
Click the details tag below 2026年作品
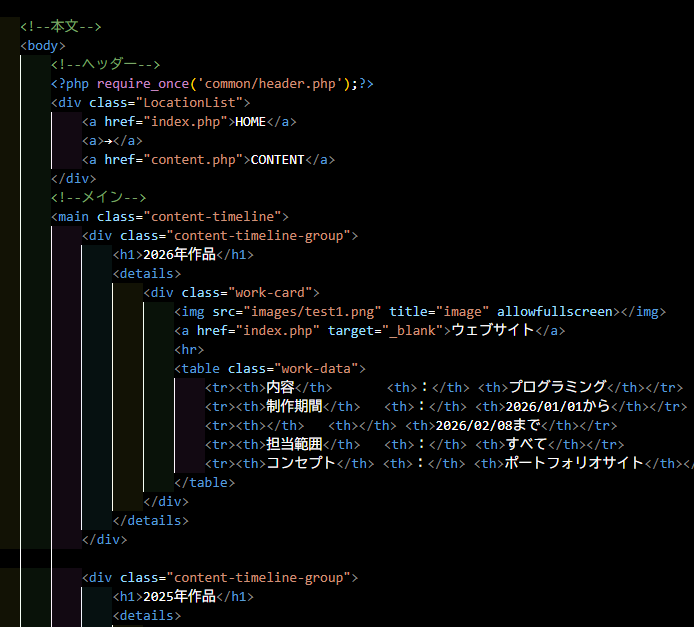(147, 274)
